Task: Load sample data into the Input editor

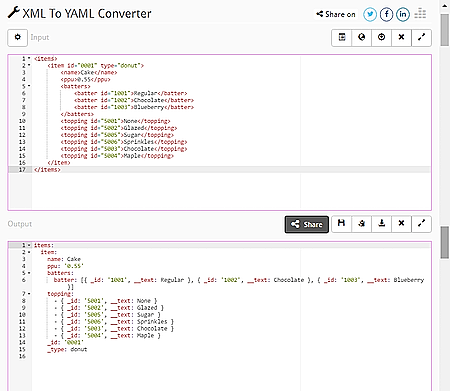Action: coord(342,37)
